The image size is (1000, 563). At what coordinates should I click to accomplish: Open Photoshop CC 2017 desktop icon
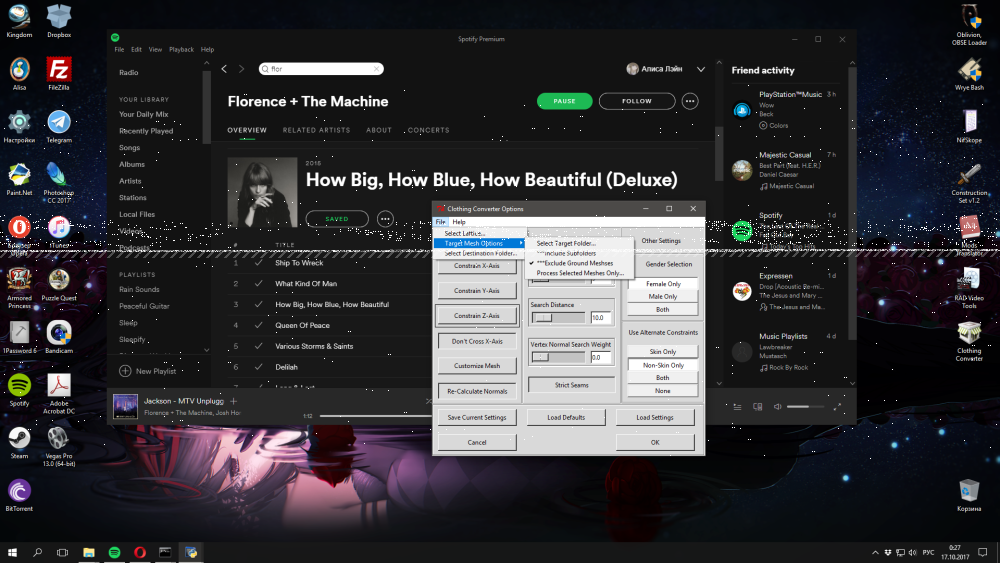pyautogui.click(x=59, y=182)
